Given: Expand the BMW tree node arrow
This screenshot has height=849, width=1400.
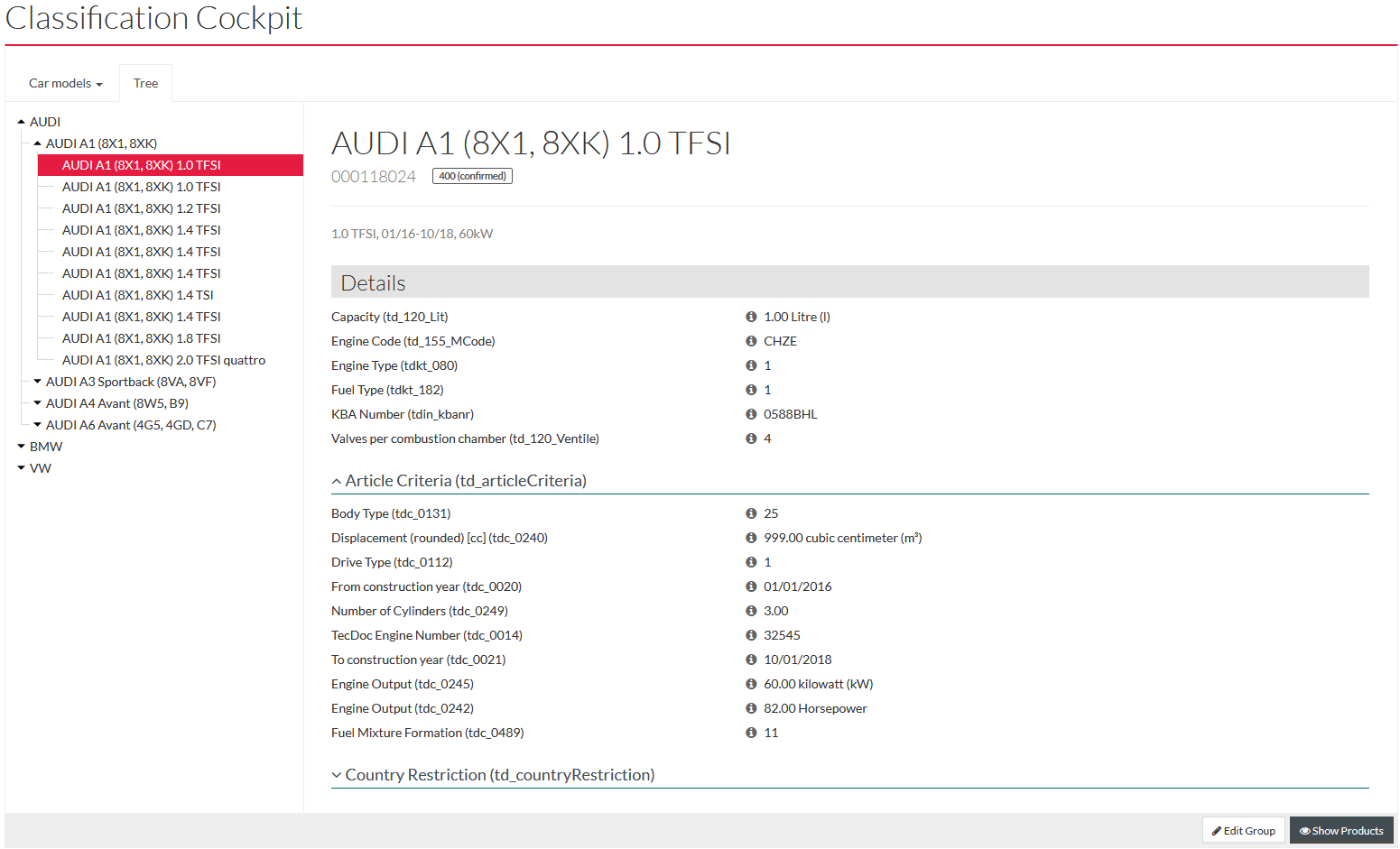Looking at the screenshot, I should click(21, 447).
